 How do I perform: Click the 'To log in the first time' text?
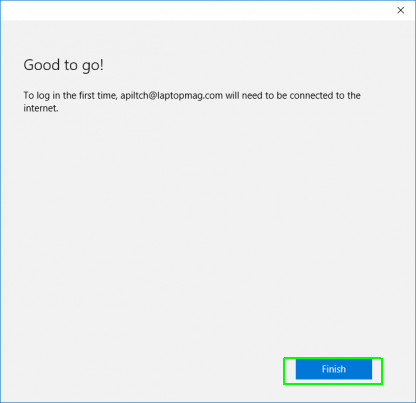70,96
